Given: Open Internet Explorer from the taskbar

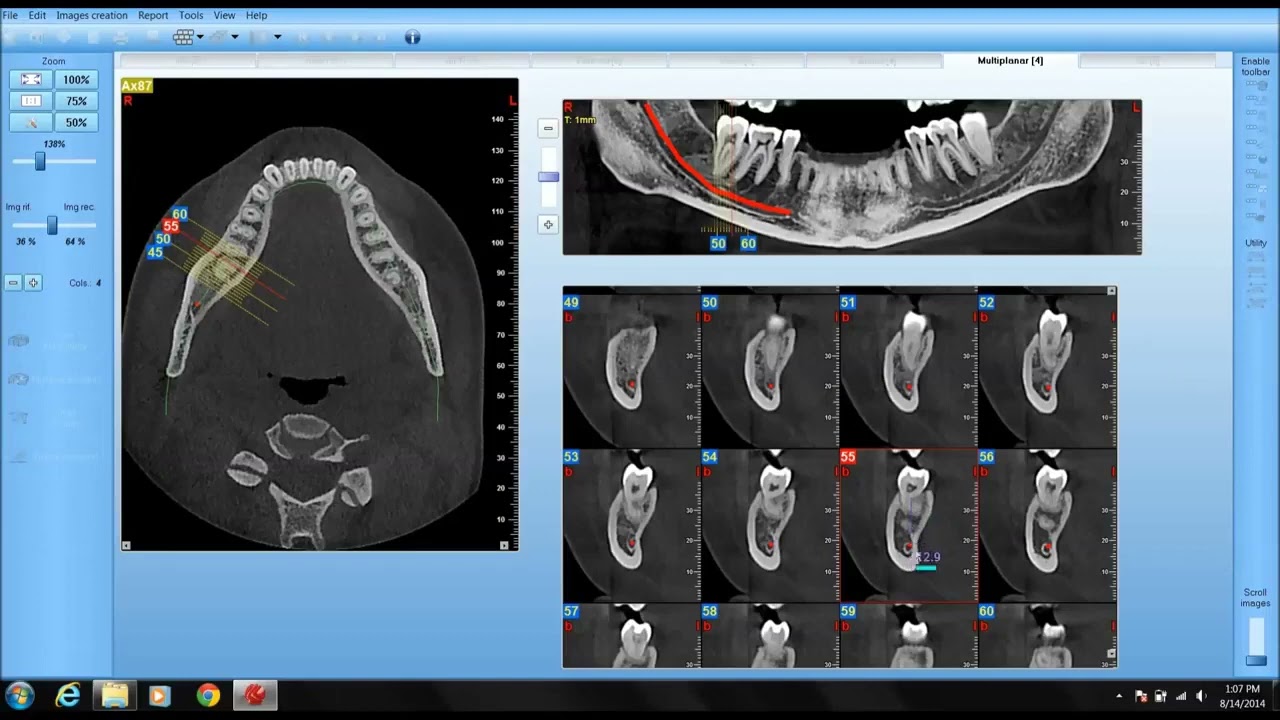Looking at the screenshot, I should pyautogui.click(x=68, y=695).
